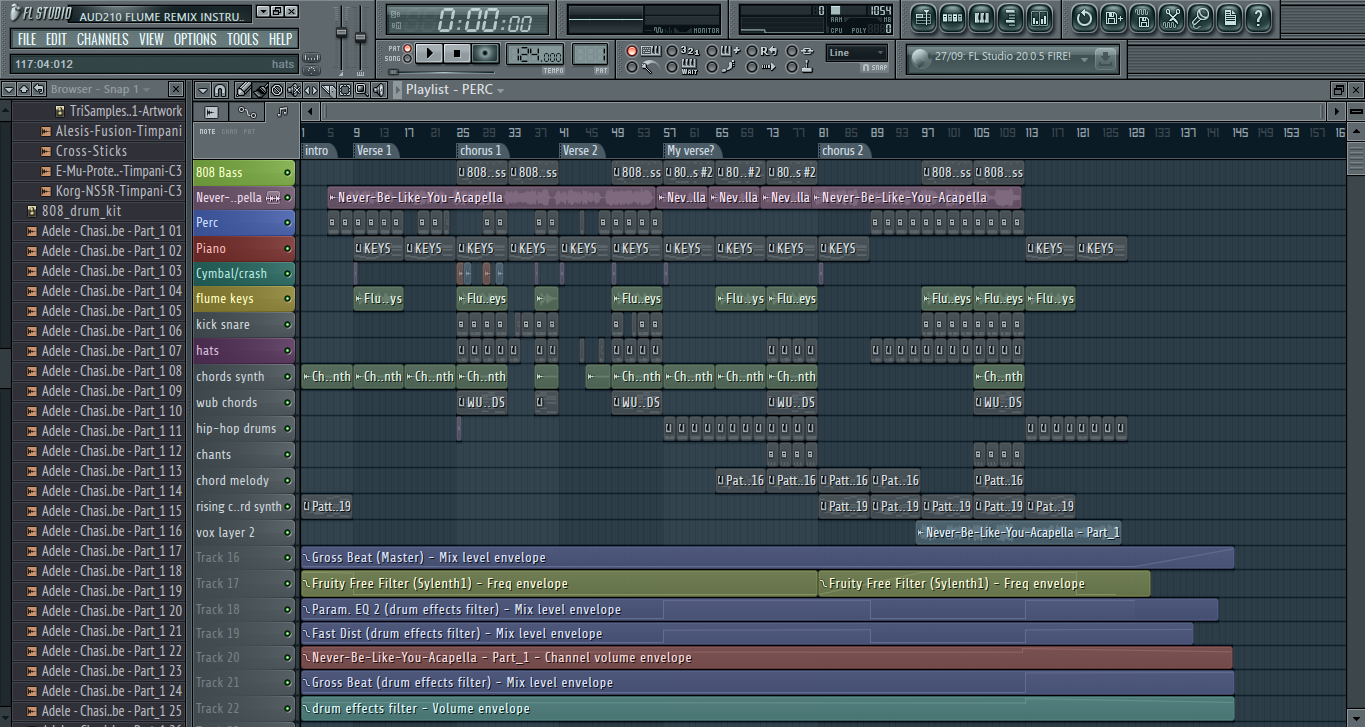
Task: Click the song position slider under transport
Action: coord(440,72)
